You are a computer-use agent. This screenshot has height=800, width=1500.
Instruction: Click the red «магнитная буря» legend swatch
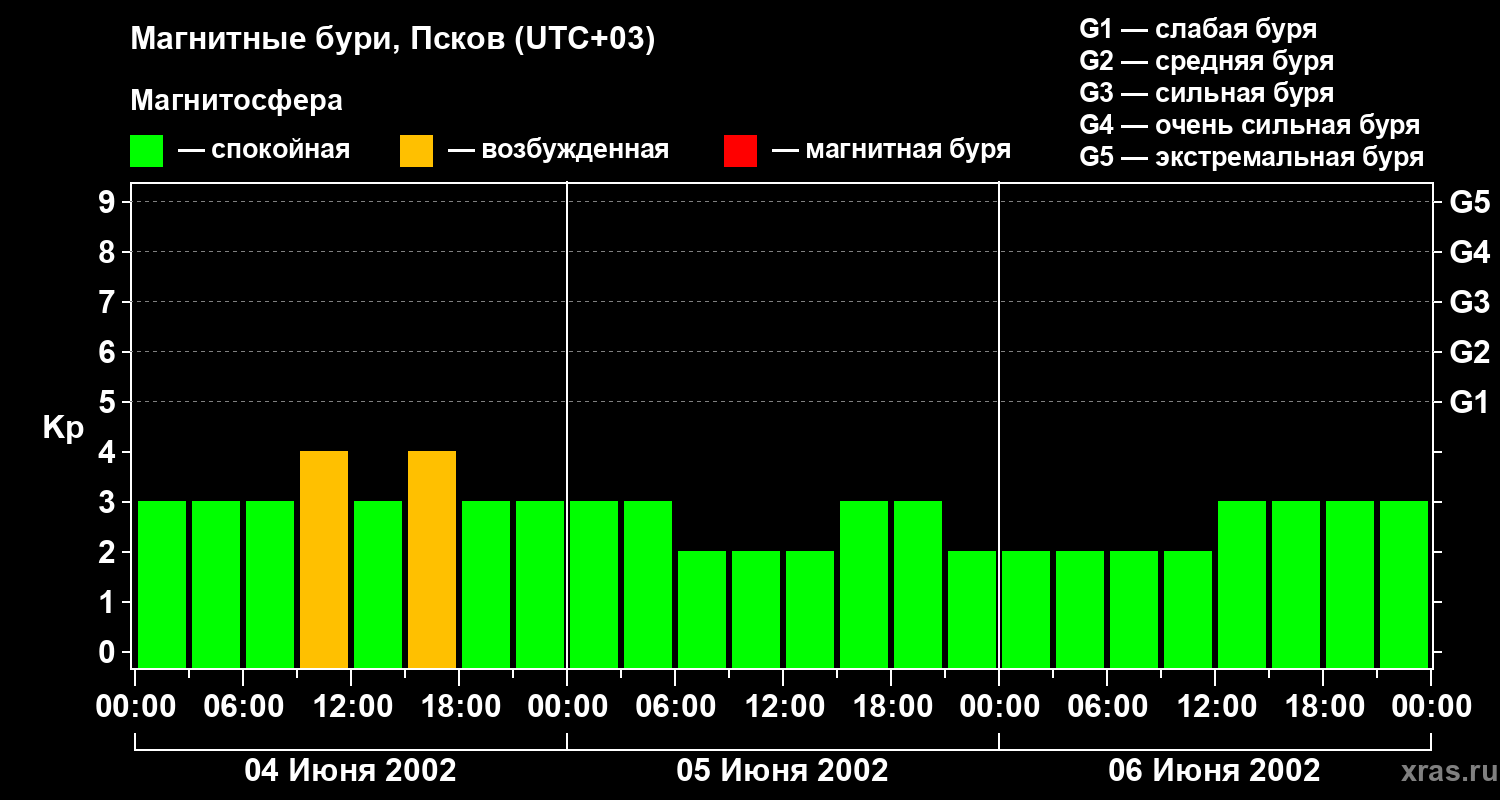click(740, 151)
